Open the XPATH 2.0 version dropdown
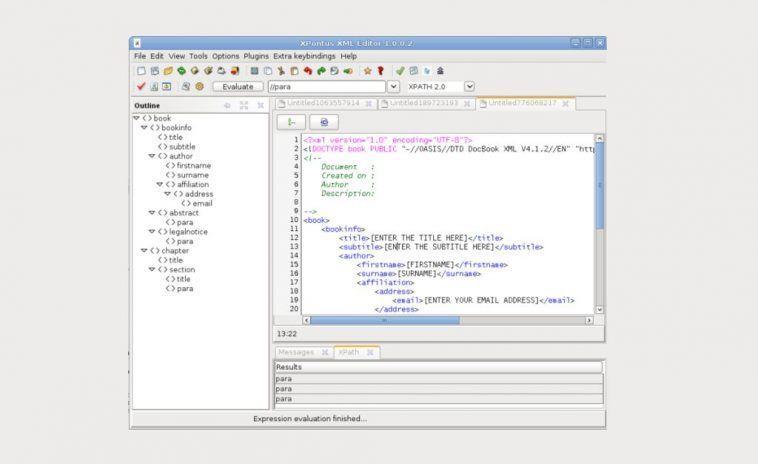Viewport: 758px width, 464px height. 469,87
